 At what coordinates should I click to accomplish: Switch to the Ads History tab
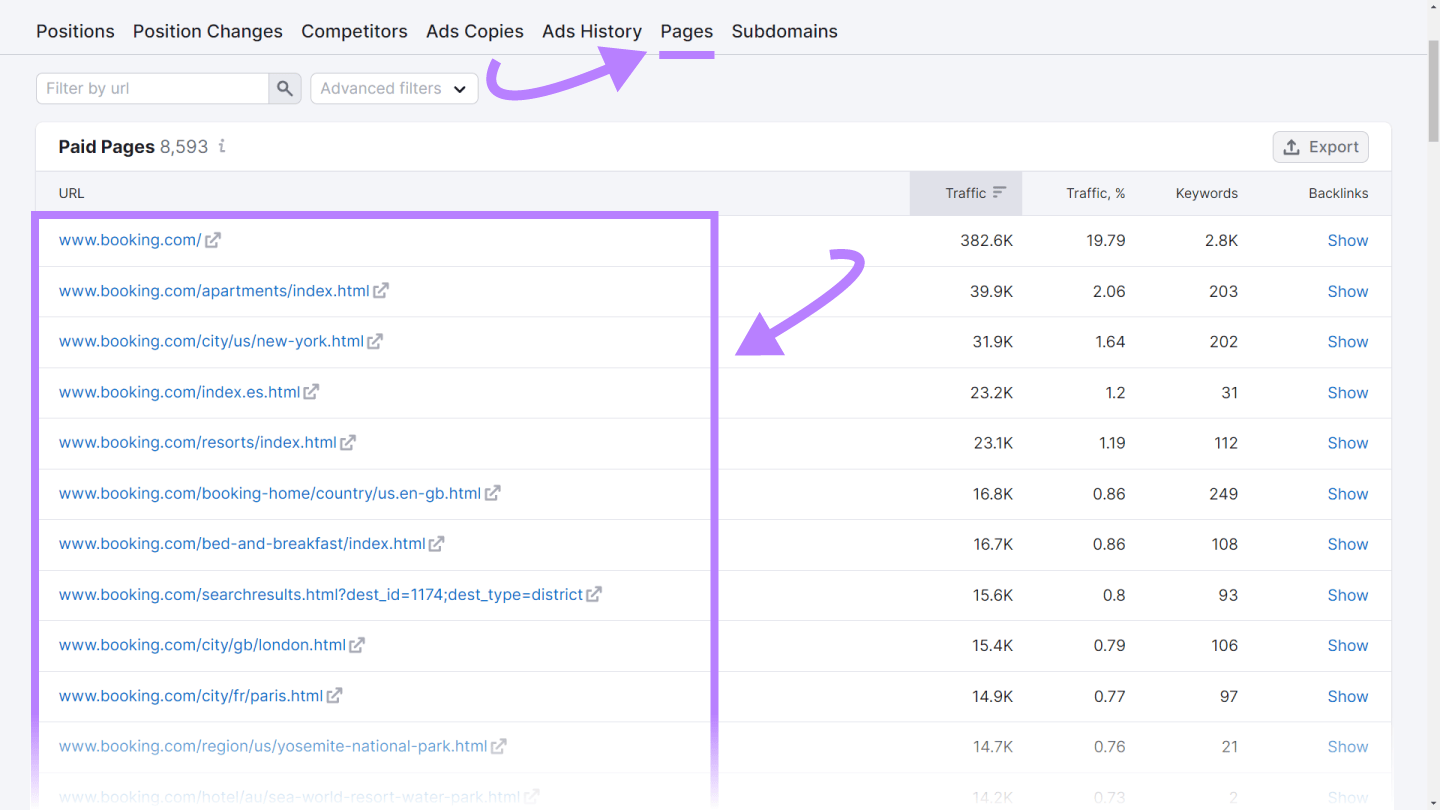point(592,31)
